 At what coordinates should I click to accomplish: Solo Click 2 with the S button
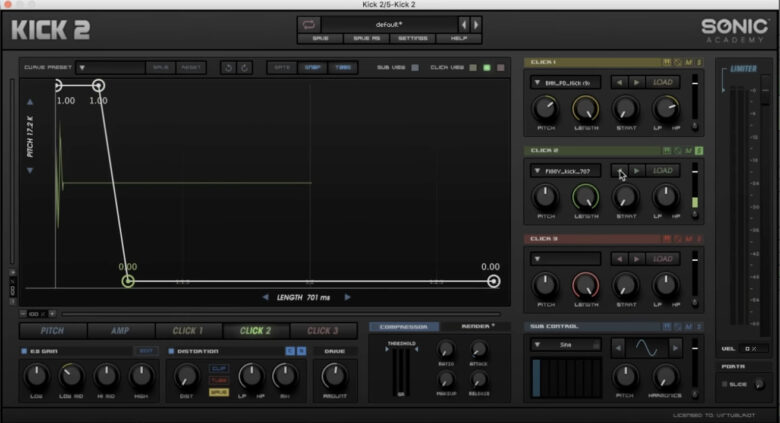point(699,150)
